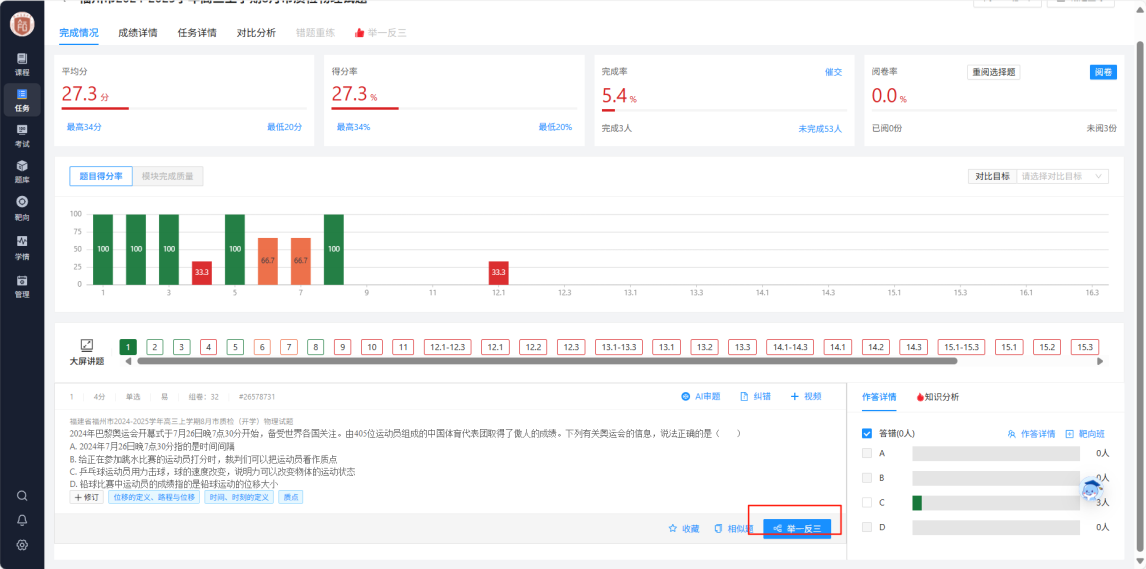Viewport: 1146px width, 569px height.
Task: Click the search icon in sidebar
Action: [x=22, y=496]
